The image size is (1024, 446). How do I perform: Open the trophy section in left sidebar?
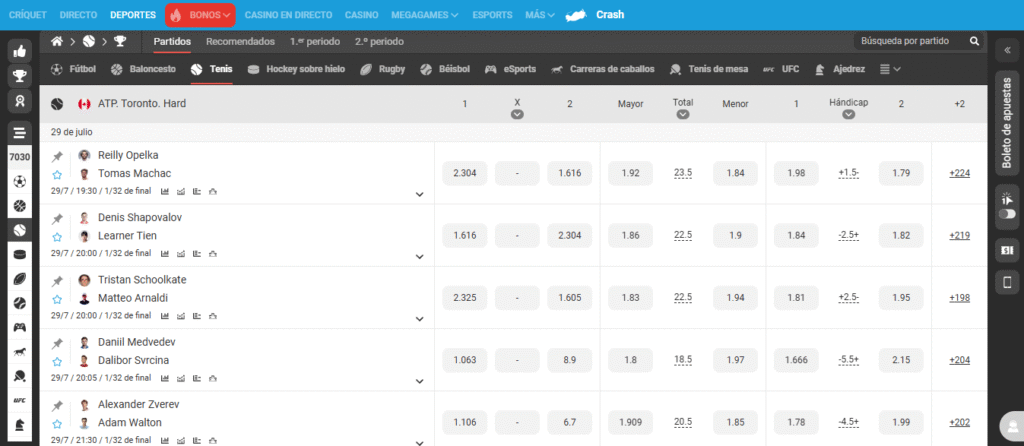pyautogui.click(x=20, y=76)
